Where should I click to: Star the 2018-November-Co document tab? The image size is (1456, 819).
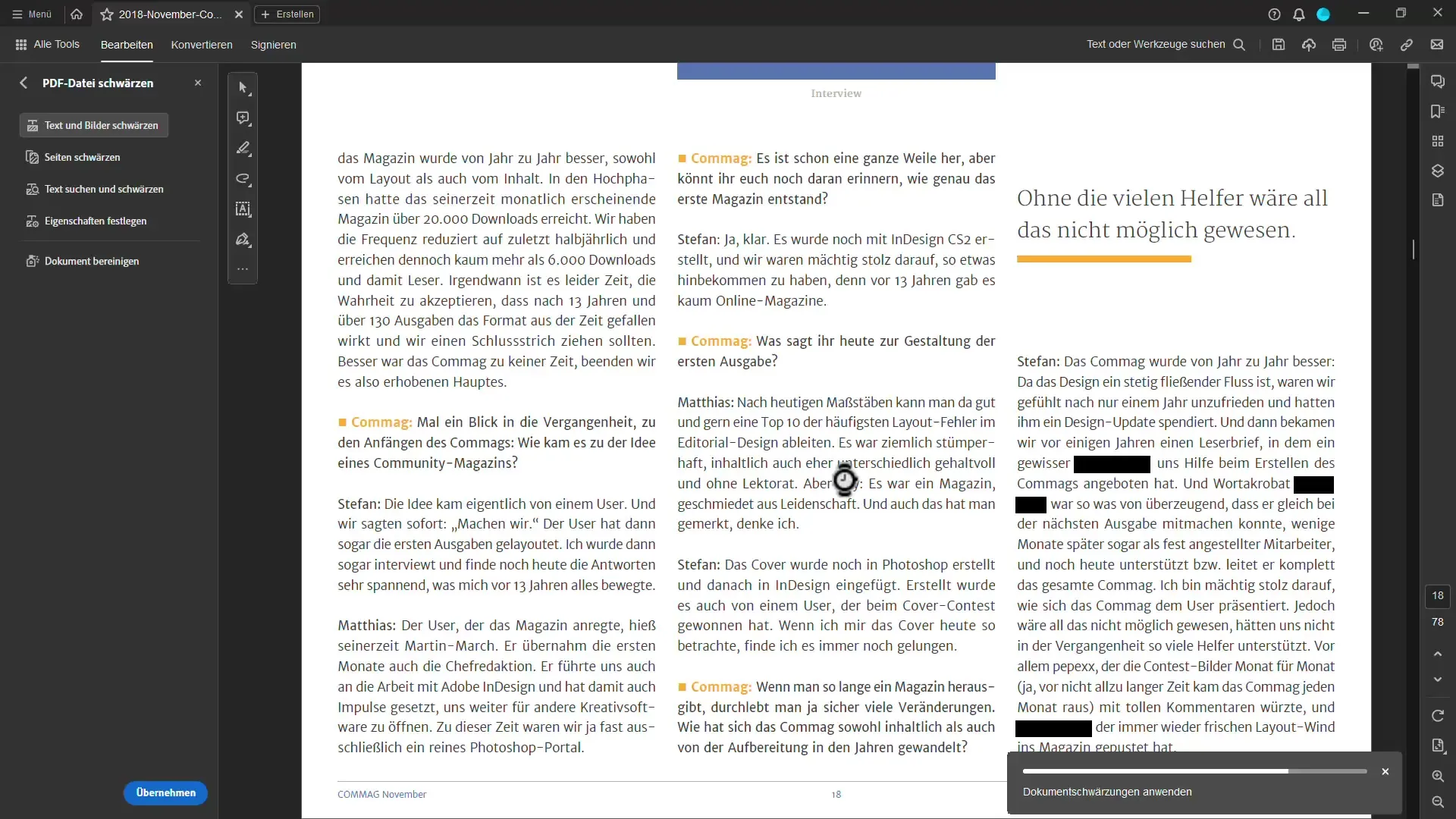[107, 14]
